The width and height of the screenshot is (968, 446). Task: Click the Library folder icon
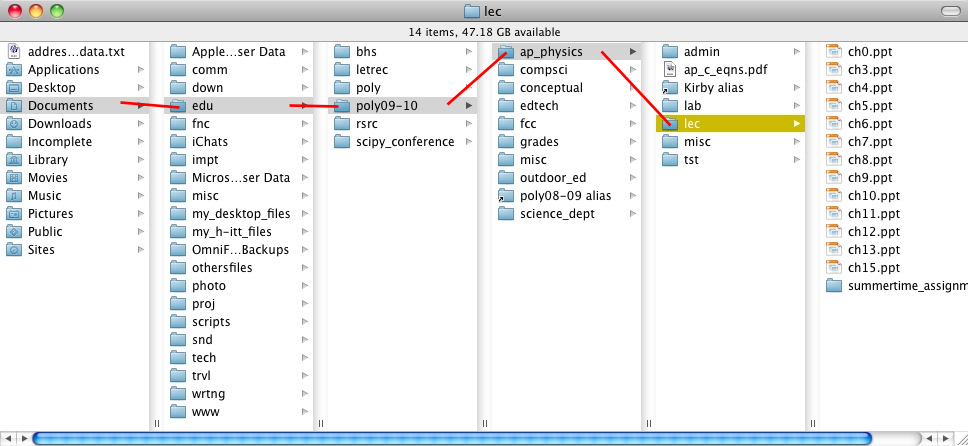(x=14, y=159)
